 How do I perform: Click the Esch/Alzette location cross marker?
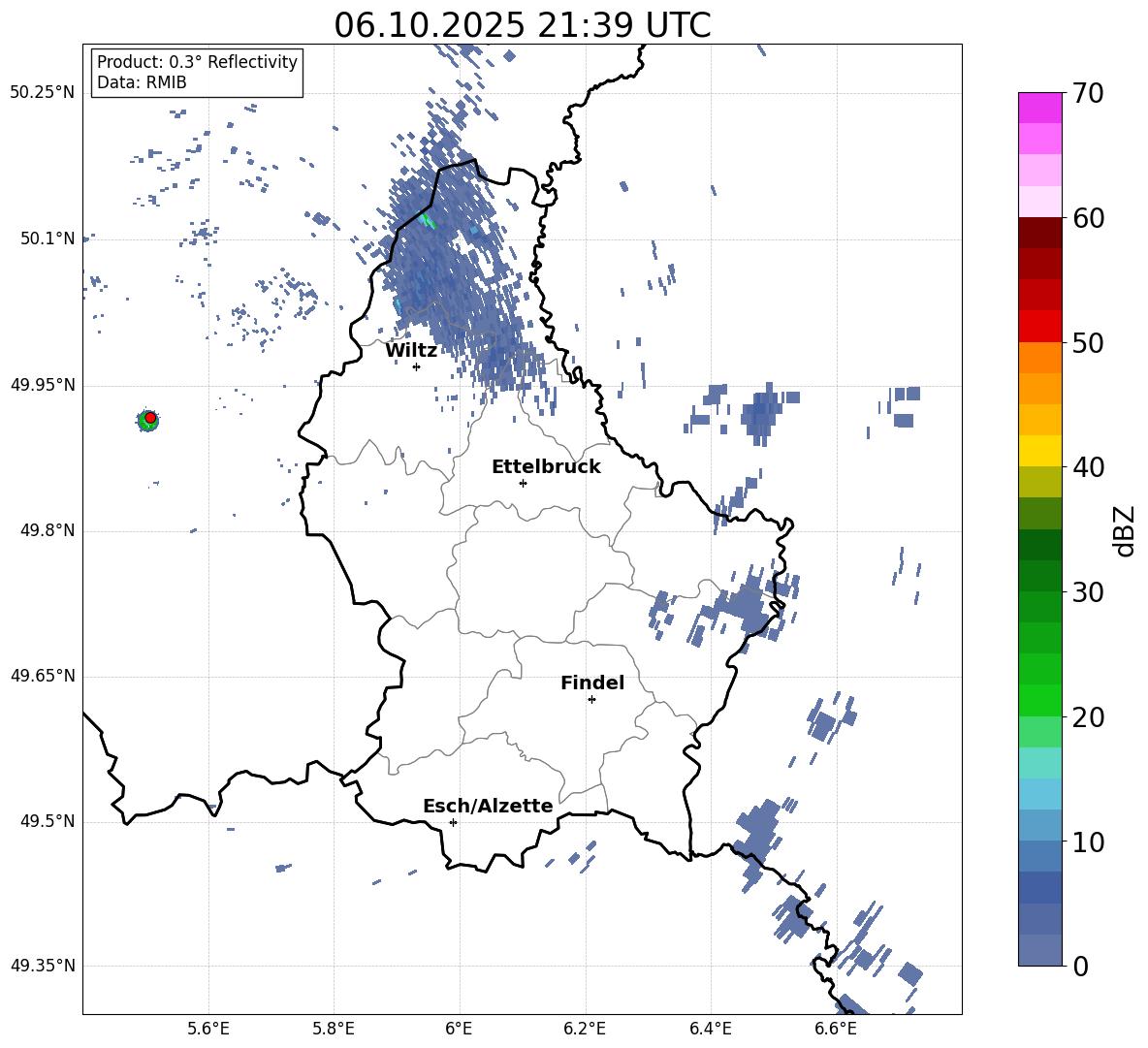[x=453, y=822]
